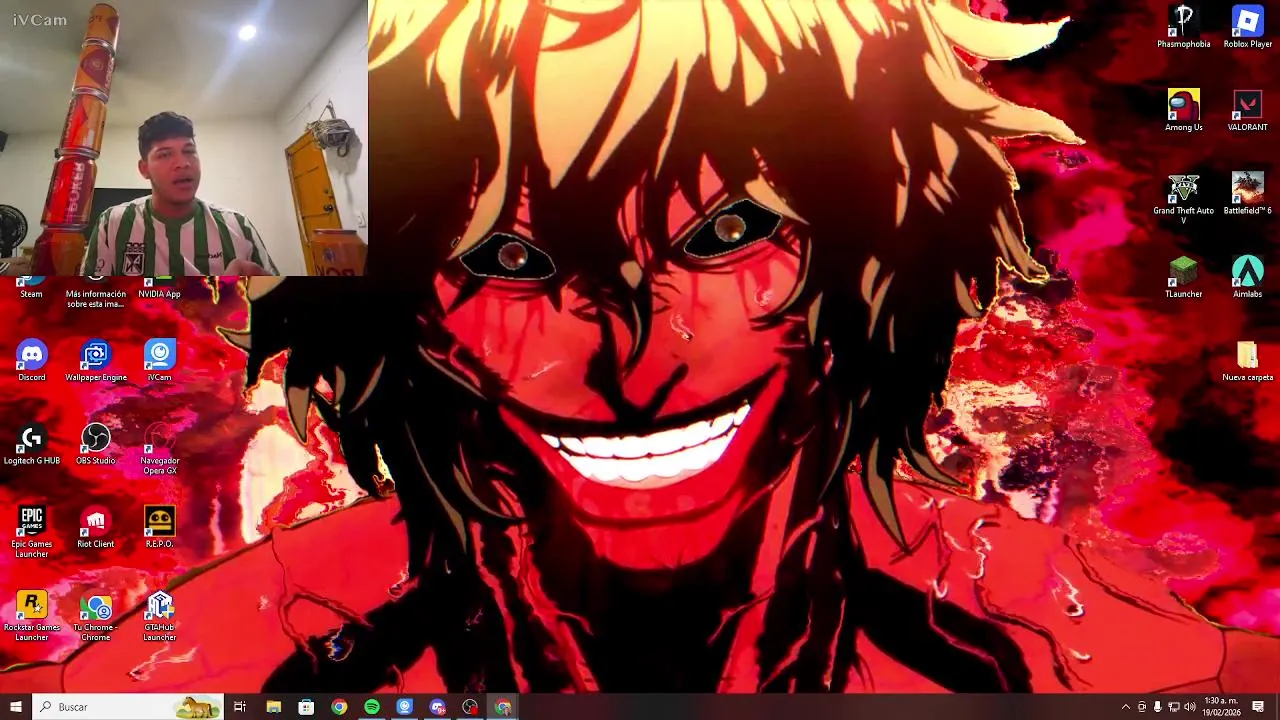Click the iVCam webcam feed overlay
The width and height of the screenshot is (1280, 720).
click(x=184, y=138)
